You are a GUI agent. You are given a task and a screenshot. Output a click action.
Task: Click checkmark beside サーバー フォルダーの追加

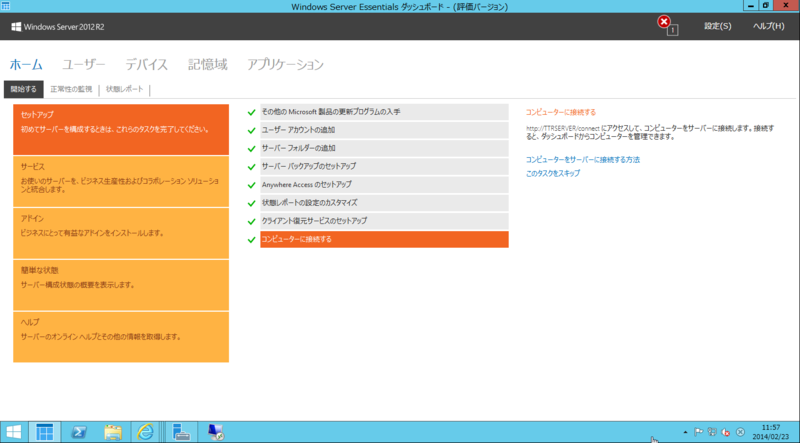[x=251, y=149]
